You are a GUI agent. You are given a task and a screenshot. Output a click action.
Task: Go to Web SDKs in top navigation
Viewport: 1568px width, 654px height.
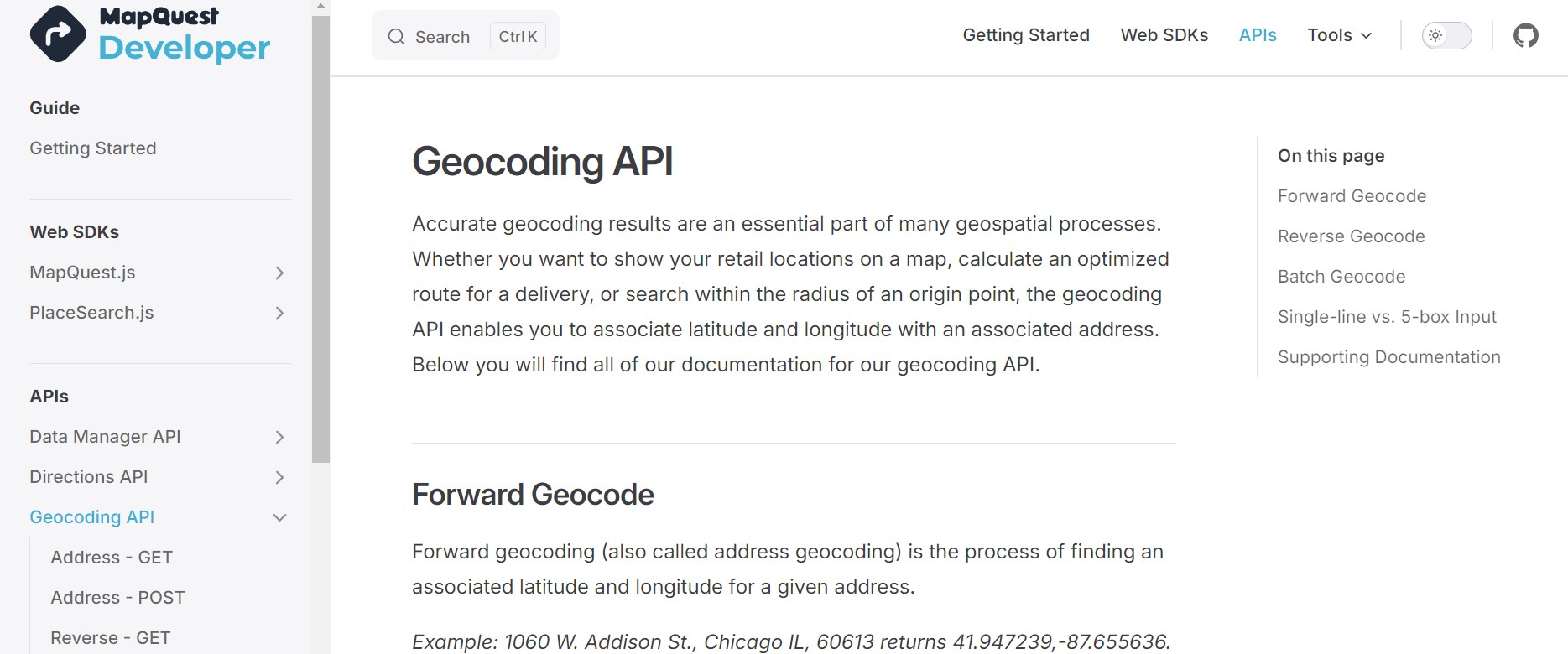1164,35
